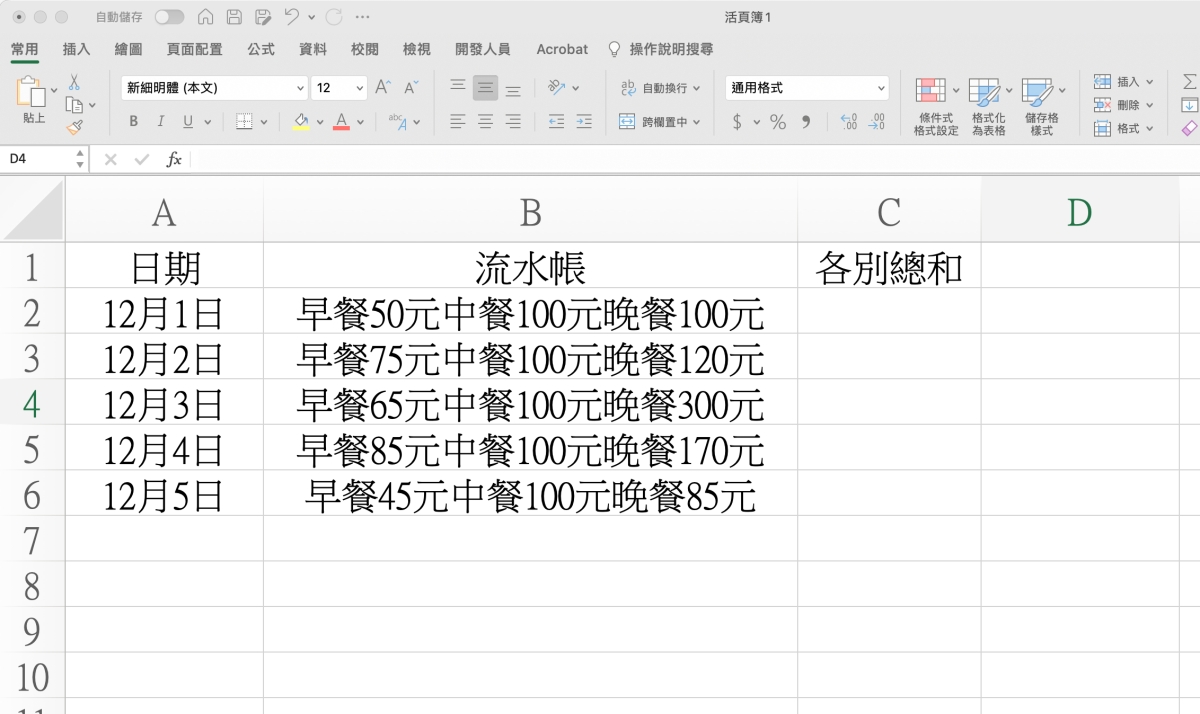Switch to the 公式 ribbon tab
Screen dimensions: 1200x714
tap(261, 49)
